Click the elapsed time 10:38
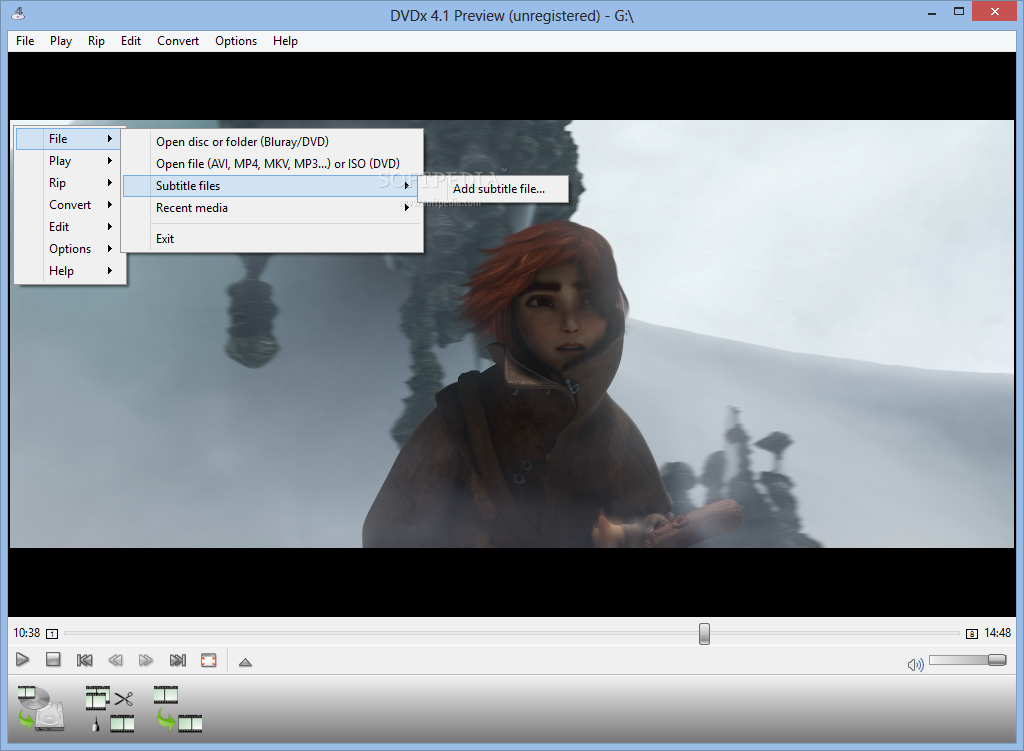 (27, 633)
